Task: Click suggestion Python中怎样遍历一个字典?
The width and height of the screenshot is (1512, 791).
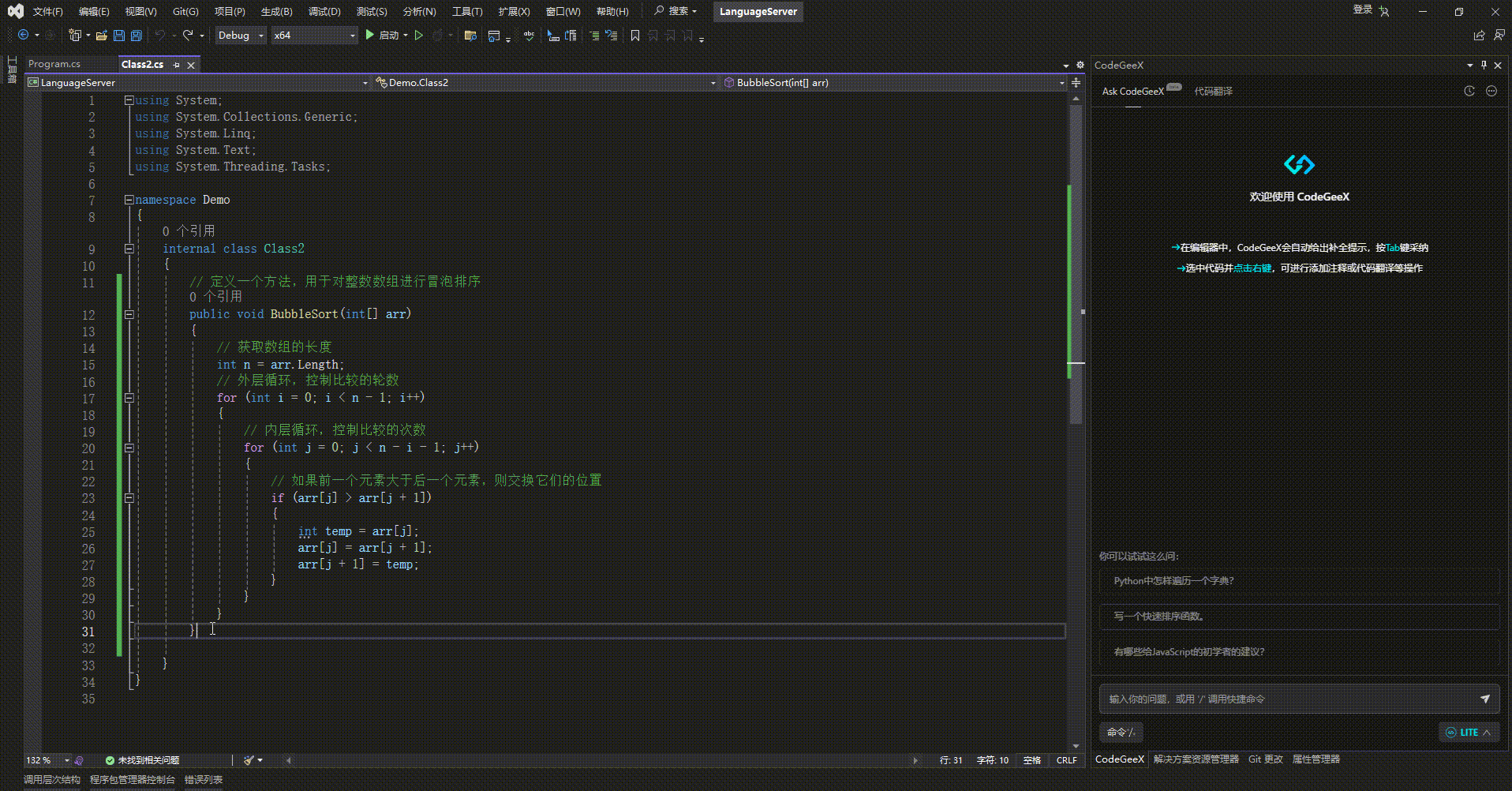Action: click(1299, 580)
